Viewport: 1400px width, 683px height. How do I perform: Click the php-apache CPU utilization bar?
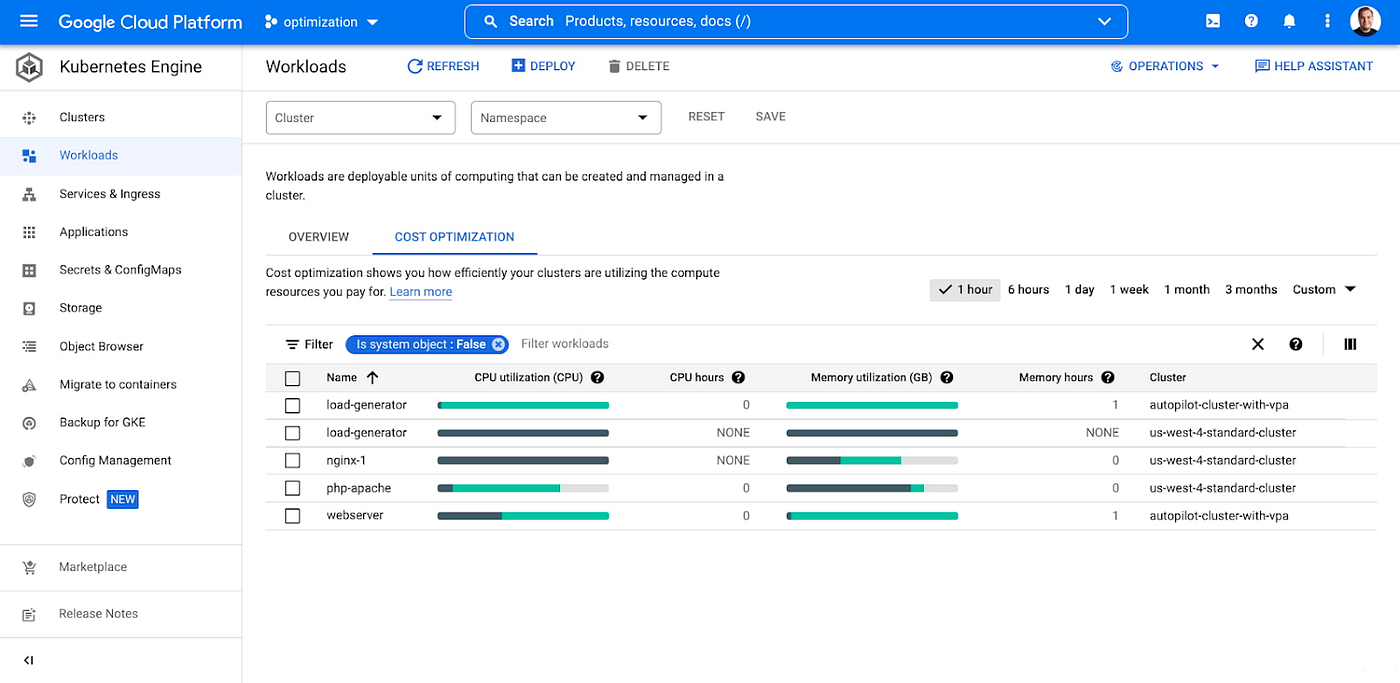[523, 488]
